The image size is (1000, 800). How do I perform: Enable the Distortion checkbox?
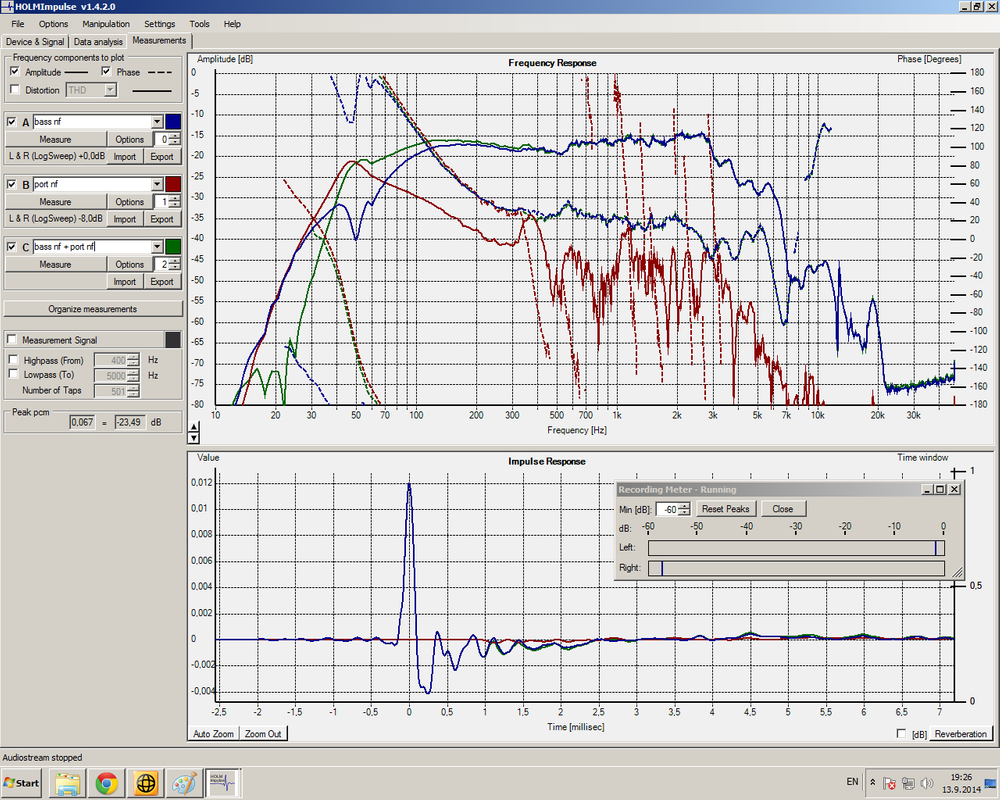click(15, 89)
